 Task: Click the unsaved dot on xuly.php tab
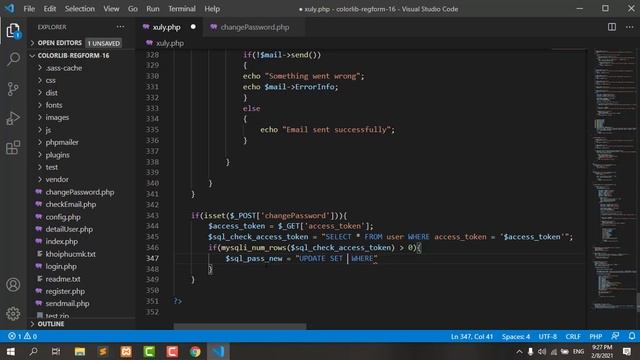pyautogui.click(x=193, y=27)
